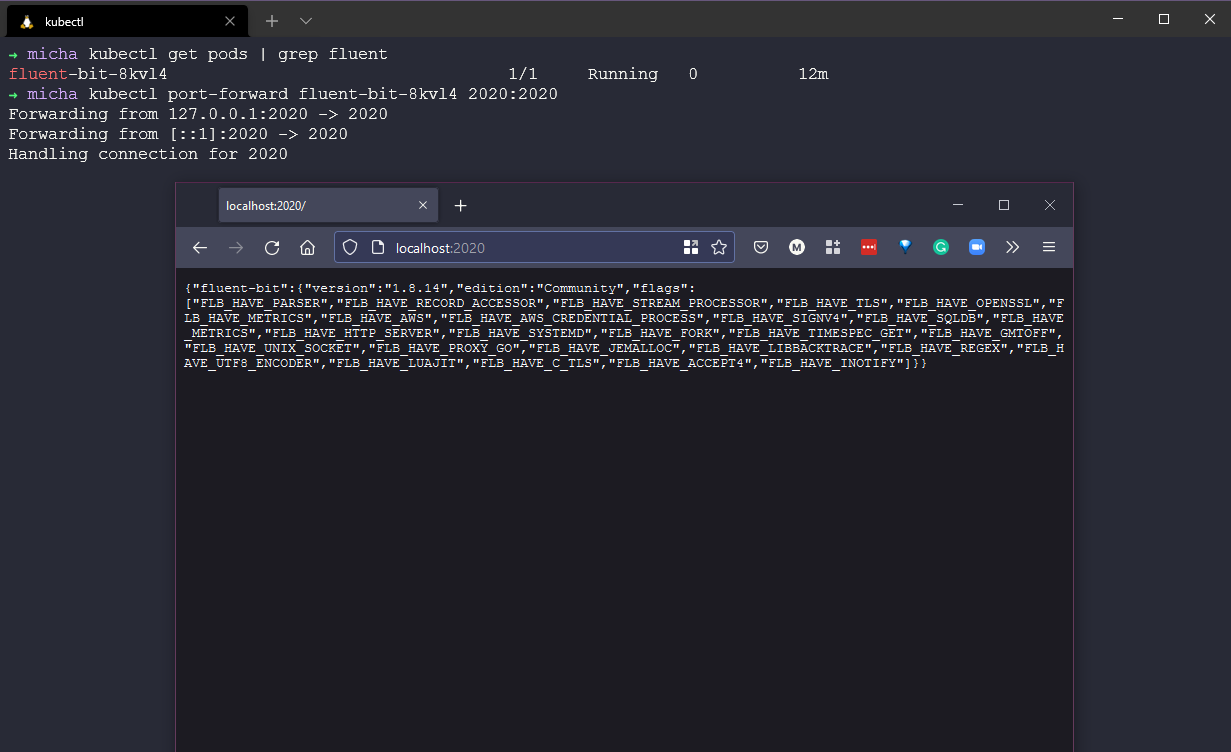Viewport: 1231px width, 752px height.
Task: Select the kubectl terminal tab
Action: [x=120, y=21]
